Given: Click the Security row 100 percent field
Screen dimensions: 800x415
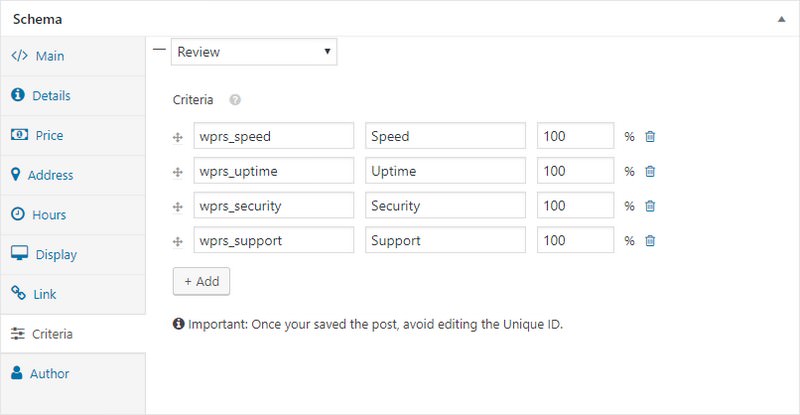Looking at the screenshot, I should [x=576, y=205].
